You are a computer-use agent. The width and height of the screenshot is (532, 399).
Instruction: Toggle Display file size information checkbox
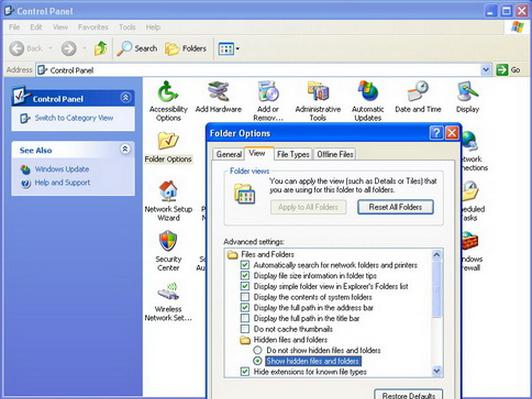(x=245, y=276)
